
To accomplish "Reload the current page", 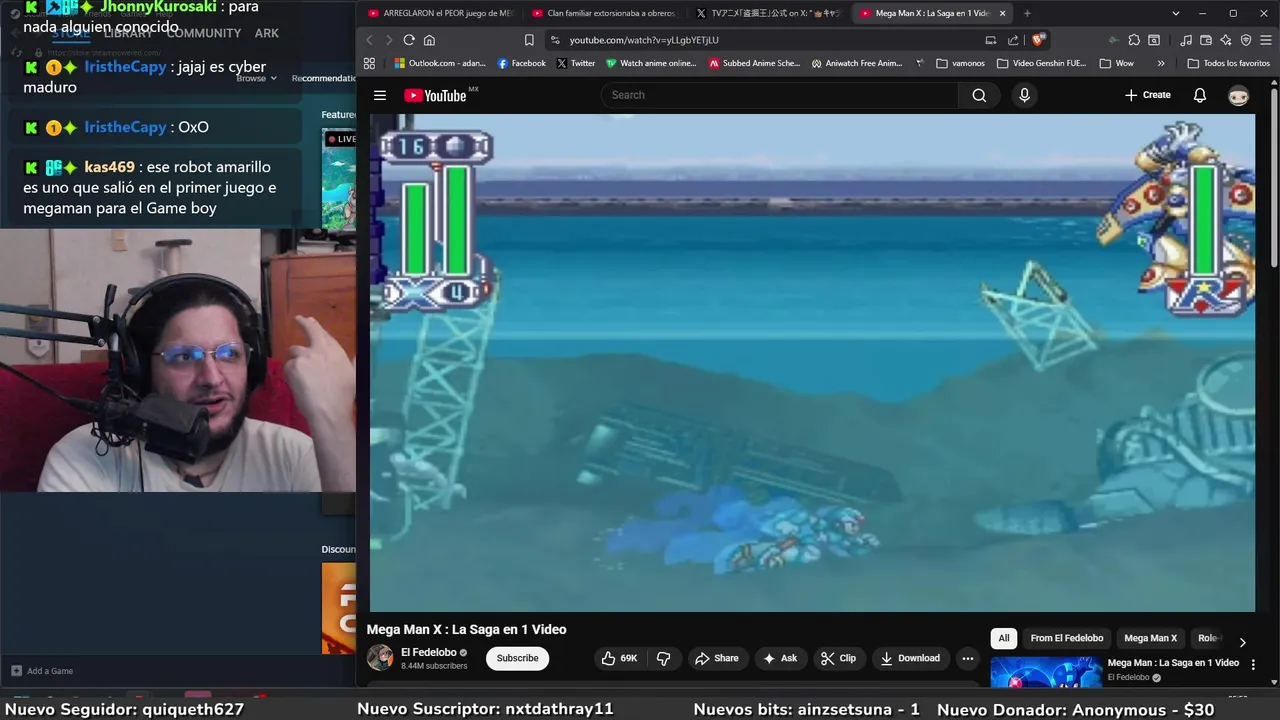I will [409, 40].
